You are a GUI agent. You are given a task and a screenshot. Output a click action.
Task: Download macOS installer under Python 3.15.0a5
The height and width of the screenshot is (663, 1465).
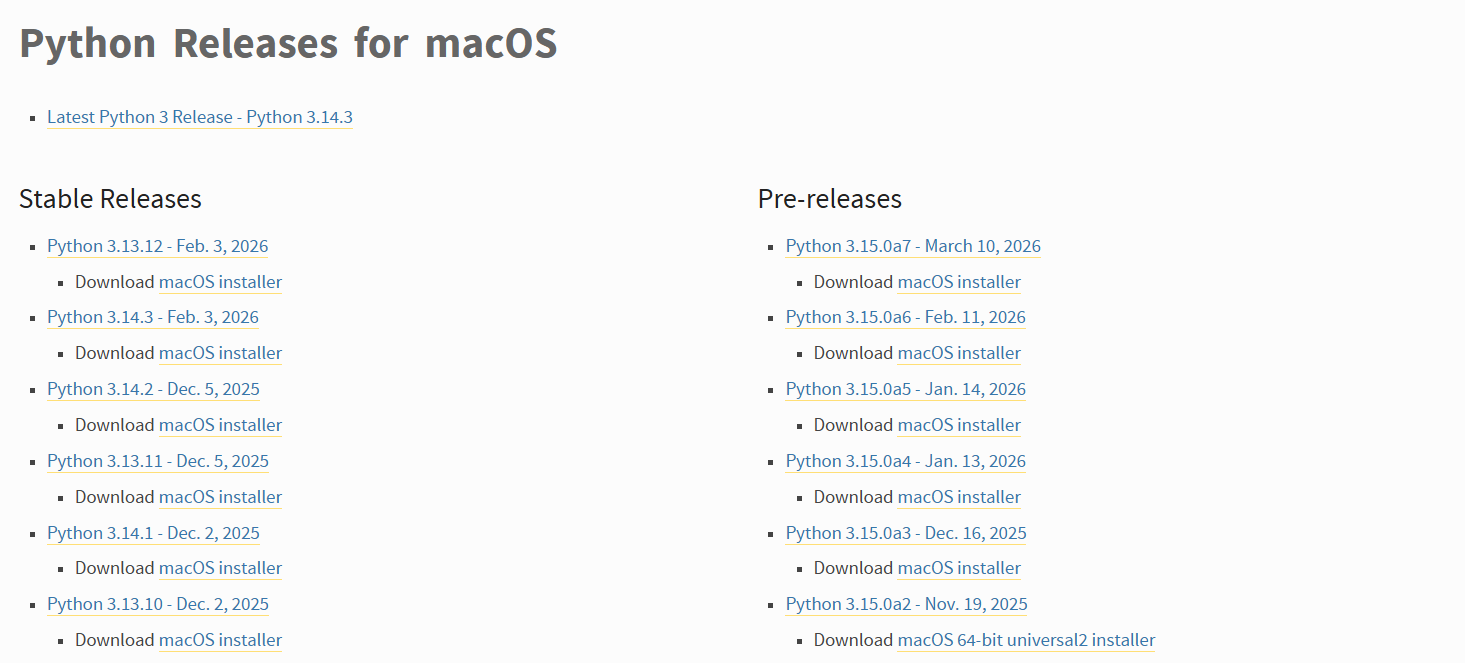(x=959, y=425)
